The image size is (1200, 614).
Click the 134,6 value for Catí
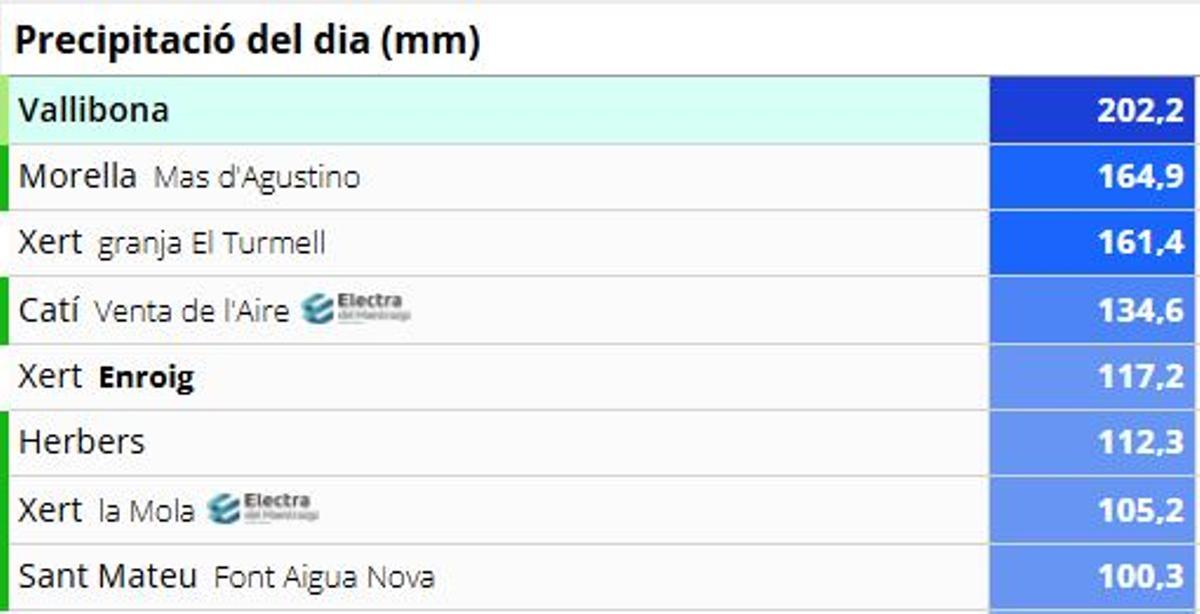point(1094,310)
